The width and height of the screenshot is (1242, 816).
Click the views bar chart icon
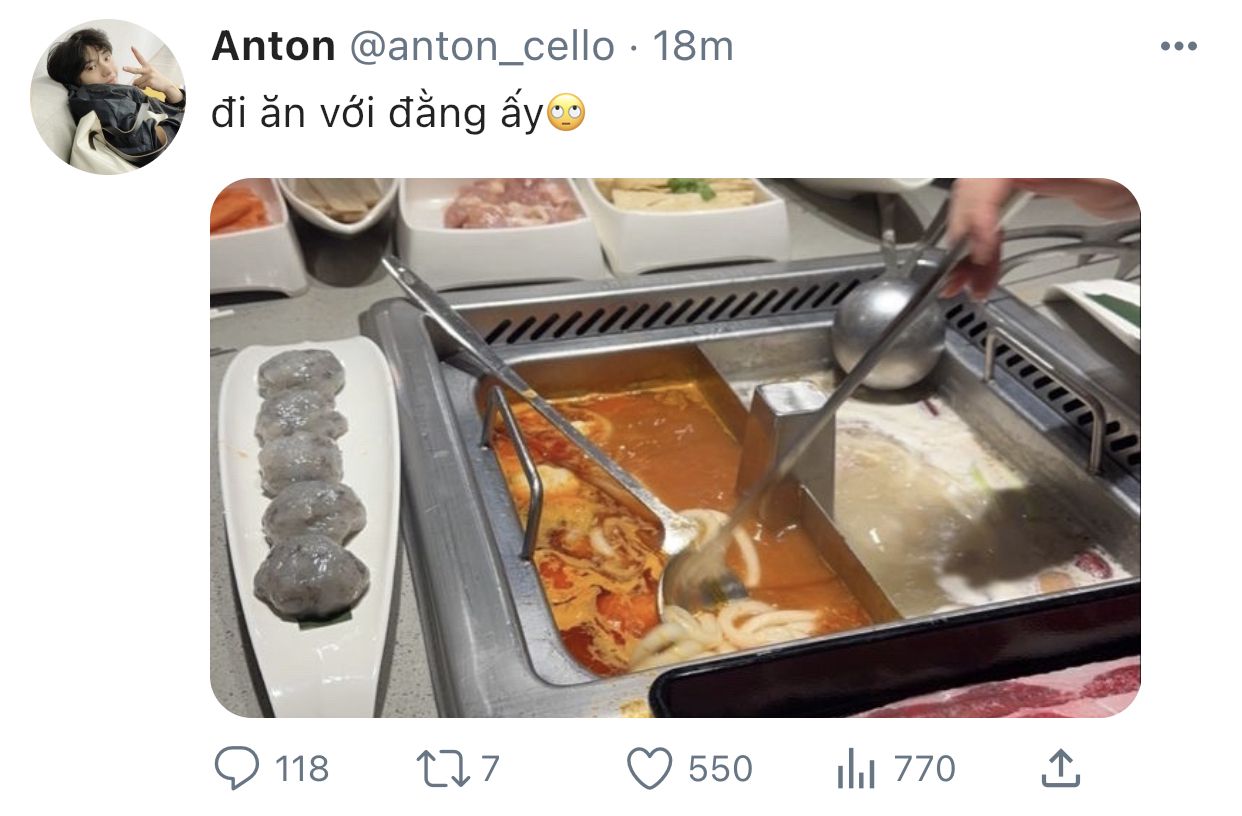pyautogui.click(x=855, y=770)
